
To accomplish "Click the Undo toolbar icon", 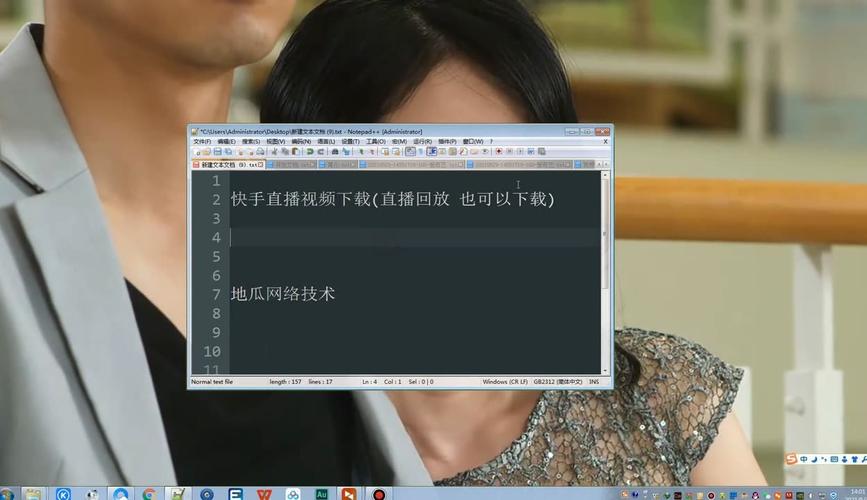I will point(310,152).
